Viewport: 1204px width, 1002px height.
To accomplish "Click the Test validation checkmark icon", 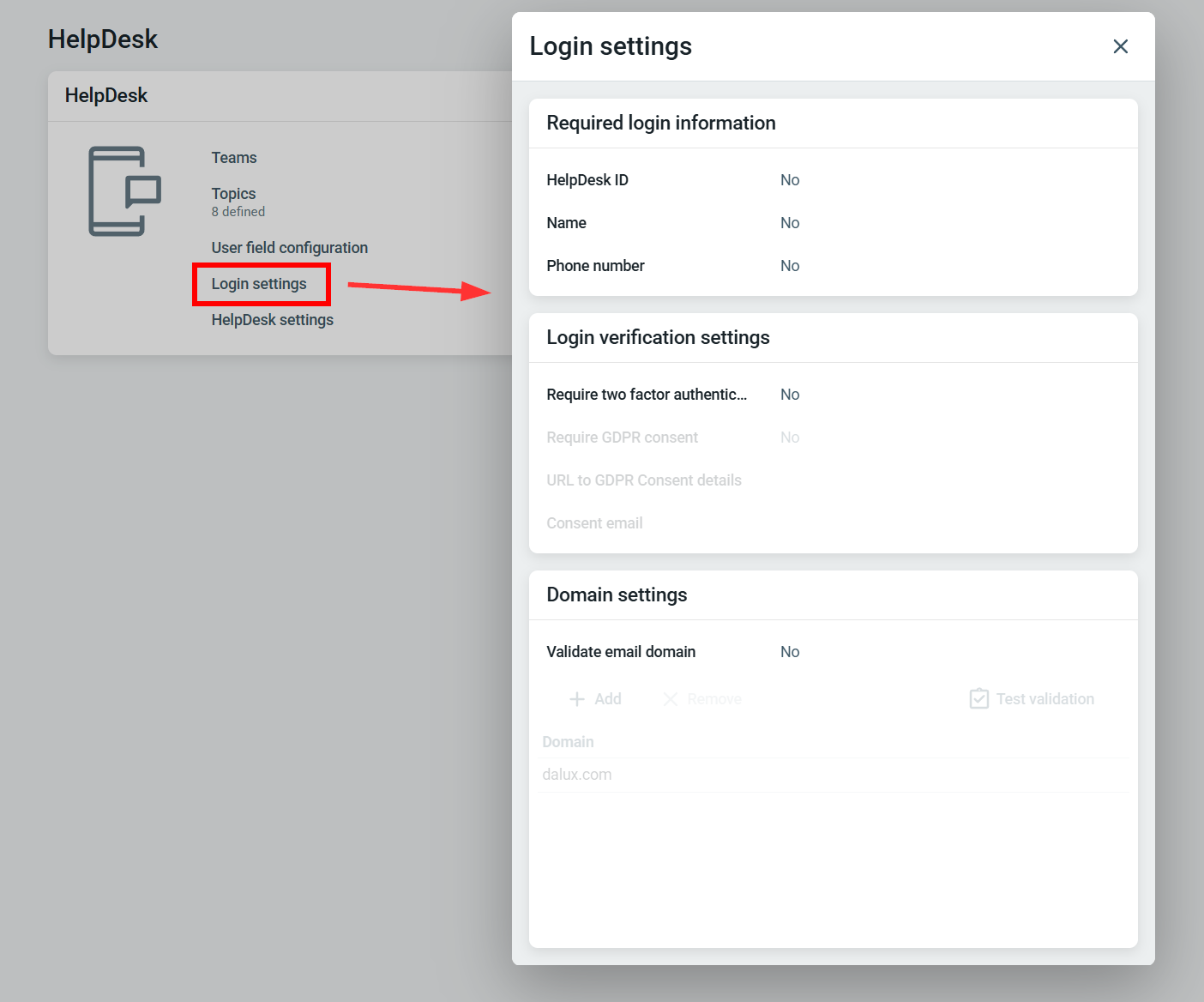I will point(978,699).
